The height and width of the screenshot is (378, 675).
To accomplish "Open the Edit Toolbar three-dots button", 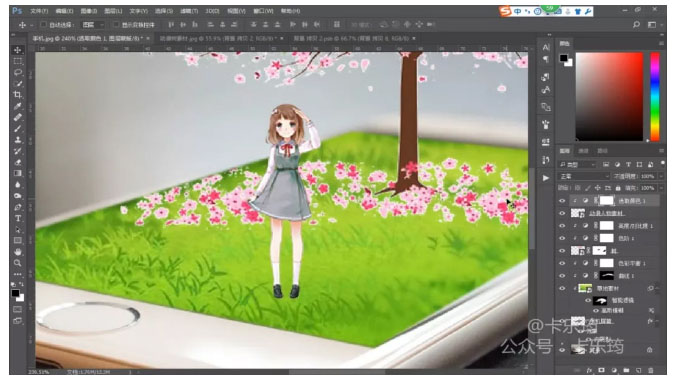I will [18, 274].
